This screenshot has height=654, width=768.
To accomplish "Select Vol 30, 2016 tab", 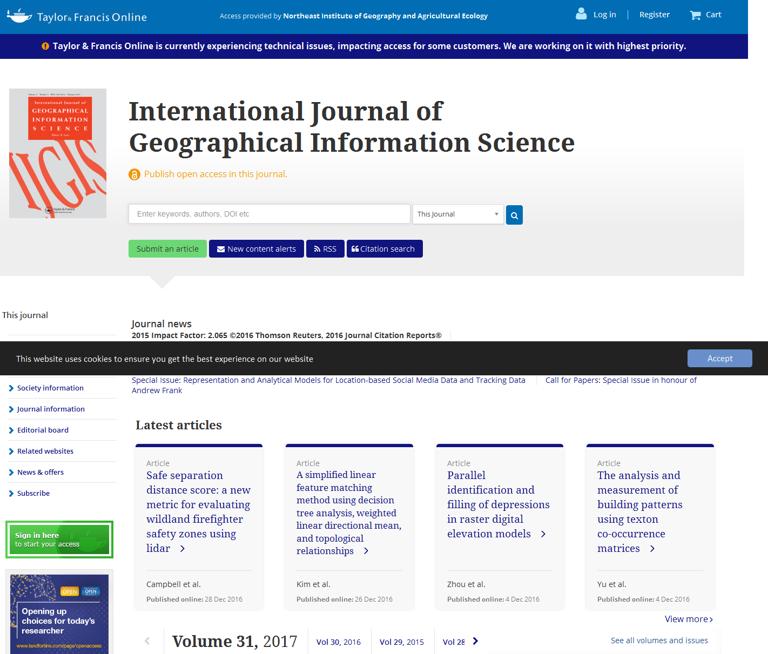I will click(x=338, y=642).
